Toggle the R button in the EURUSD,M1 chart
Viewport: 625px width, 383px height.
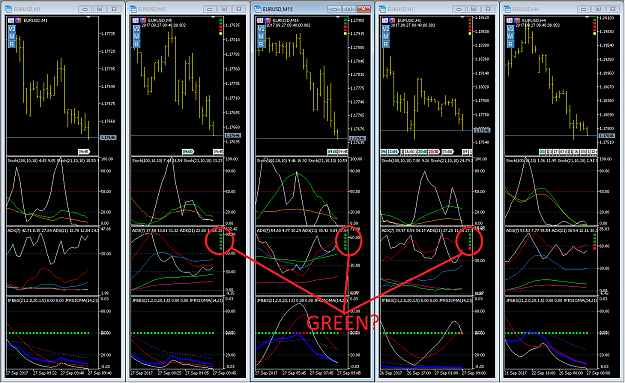[12, 44]
